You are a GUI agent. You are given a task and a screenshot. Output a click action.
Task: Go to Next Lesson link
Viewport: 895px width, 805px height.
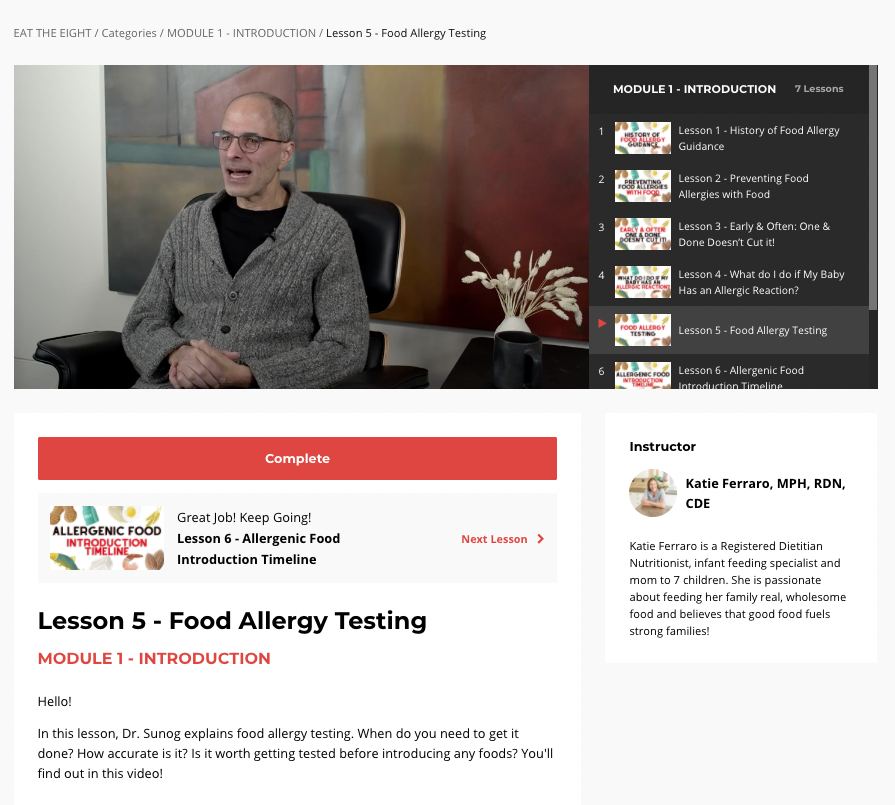click(x=494, y=539)
